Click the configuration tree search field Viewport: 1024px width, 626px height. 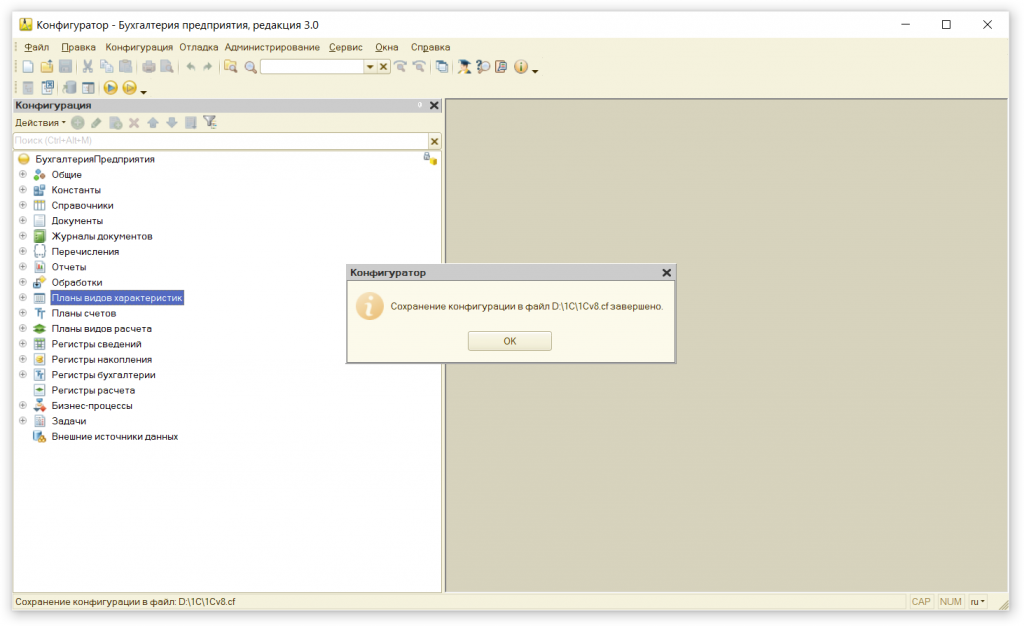(x=220, y=141)
